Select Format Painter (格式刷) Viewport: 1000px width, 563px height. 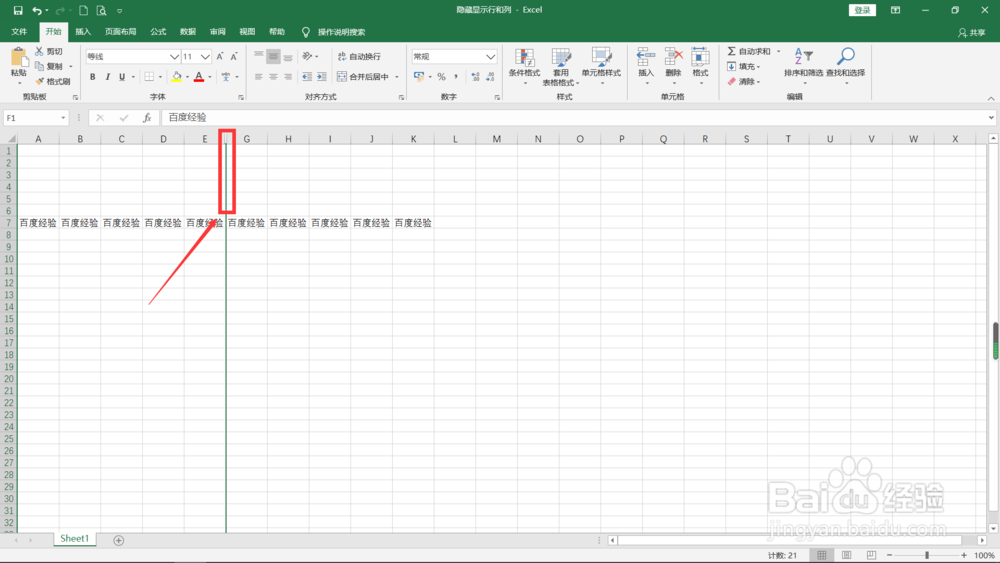coord(53,81)
